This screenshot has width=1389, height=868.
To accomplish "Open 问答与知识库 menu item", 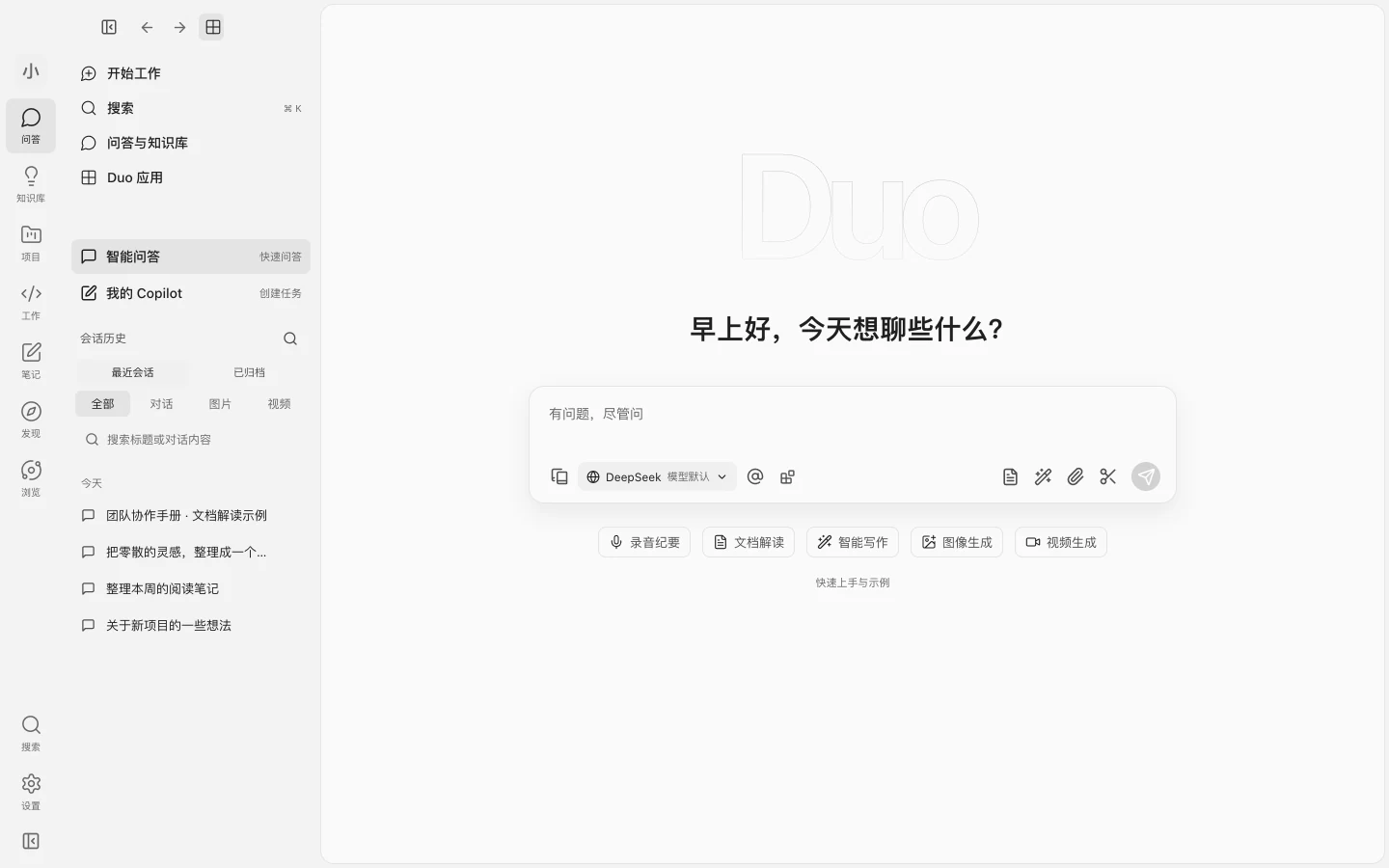I will point(191,143).
